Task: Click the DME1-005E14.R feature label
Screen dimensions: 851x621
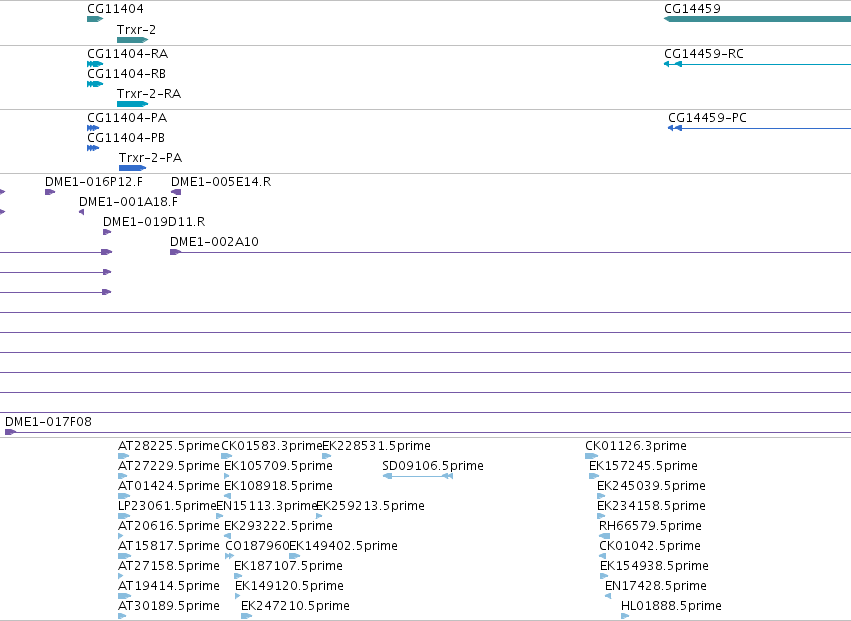Action: tap(221, 182)
